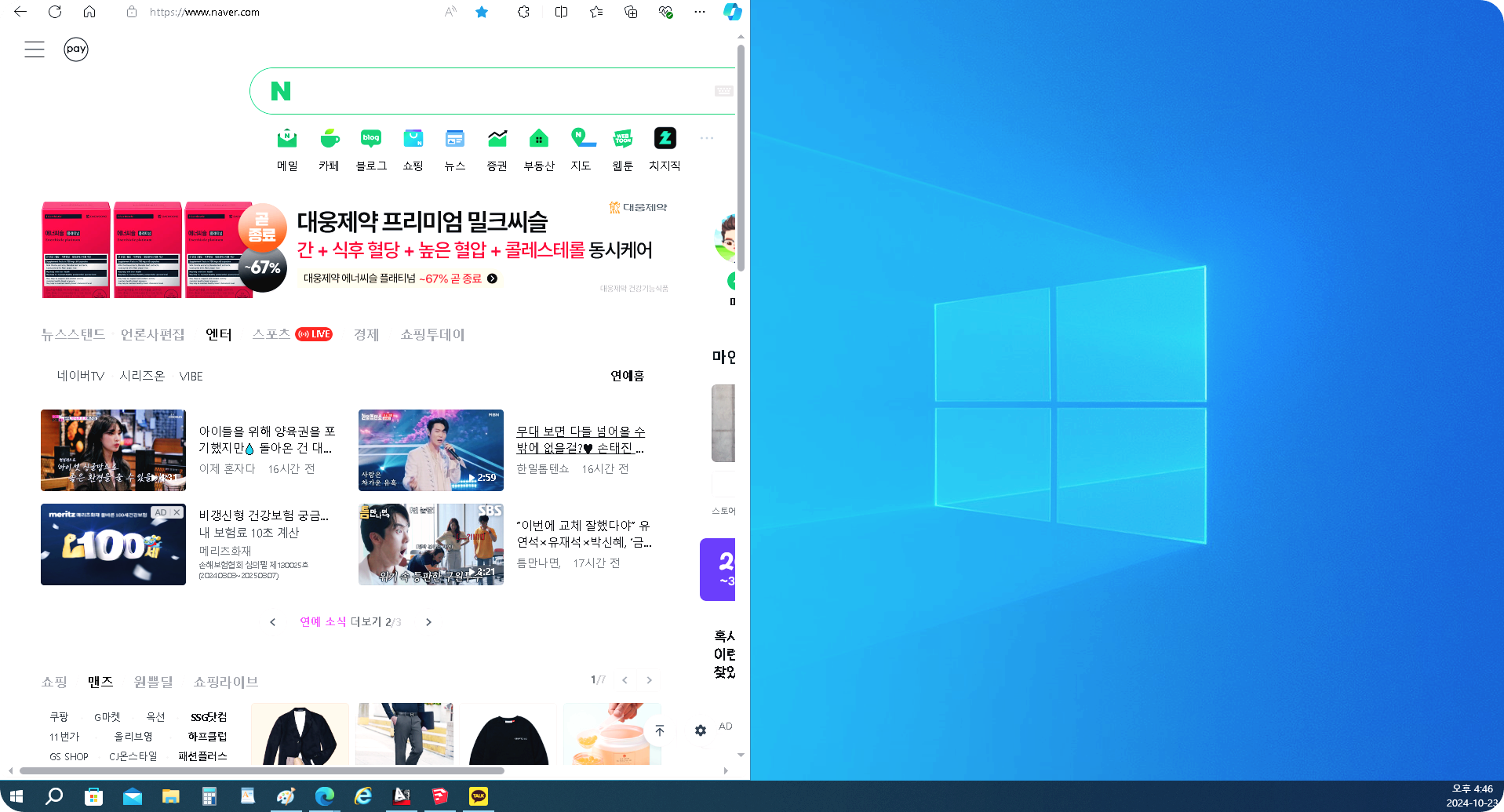Viewport: 1504px width, 812px height.
Task: Select the 엔터 tab
Action: pyautogui.click(x=219, y=334)
